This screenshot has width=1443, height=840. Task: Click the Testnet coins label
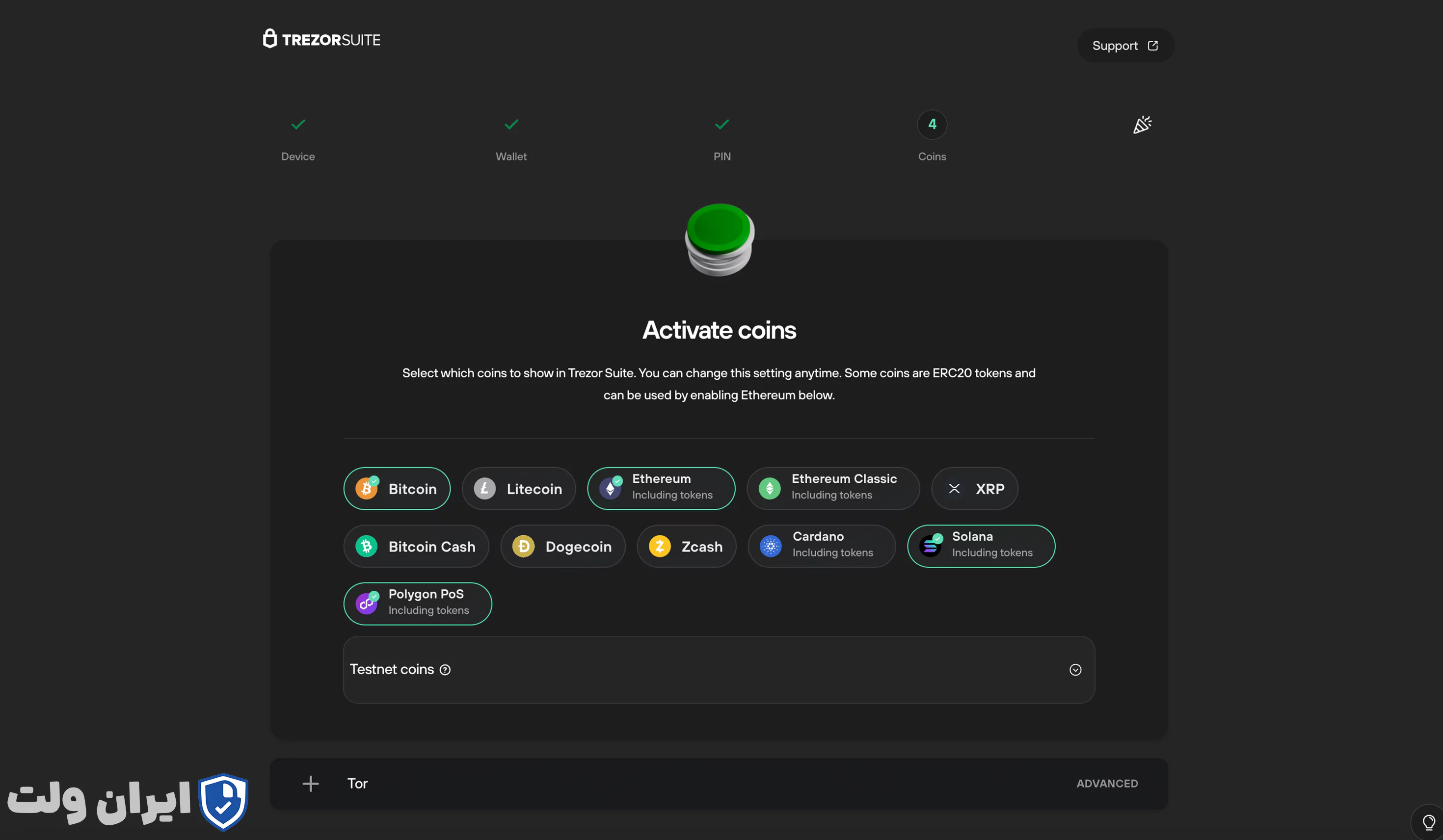(392, 669)
